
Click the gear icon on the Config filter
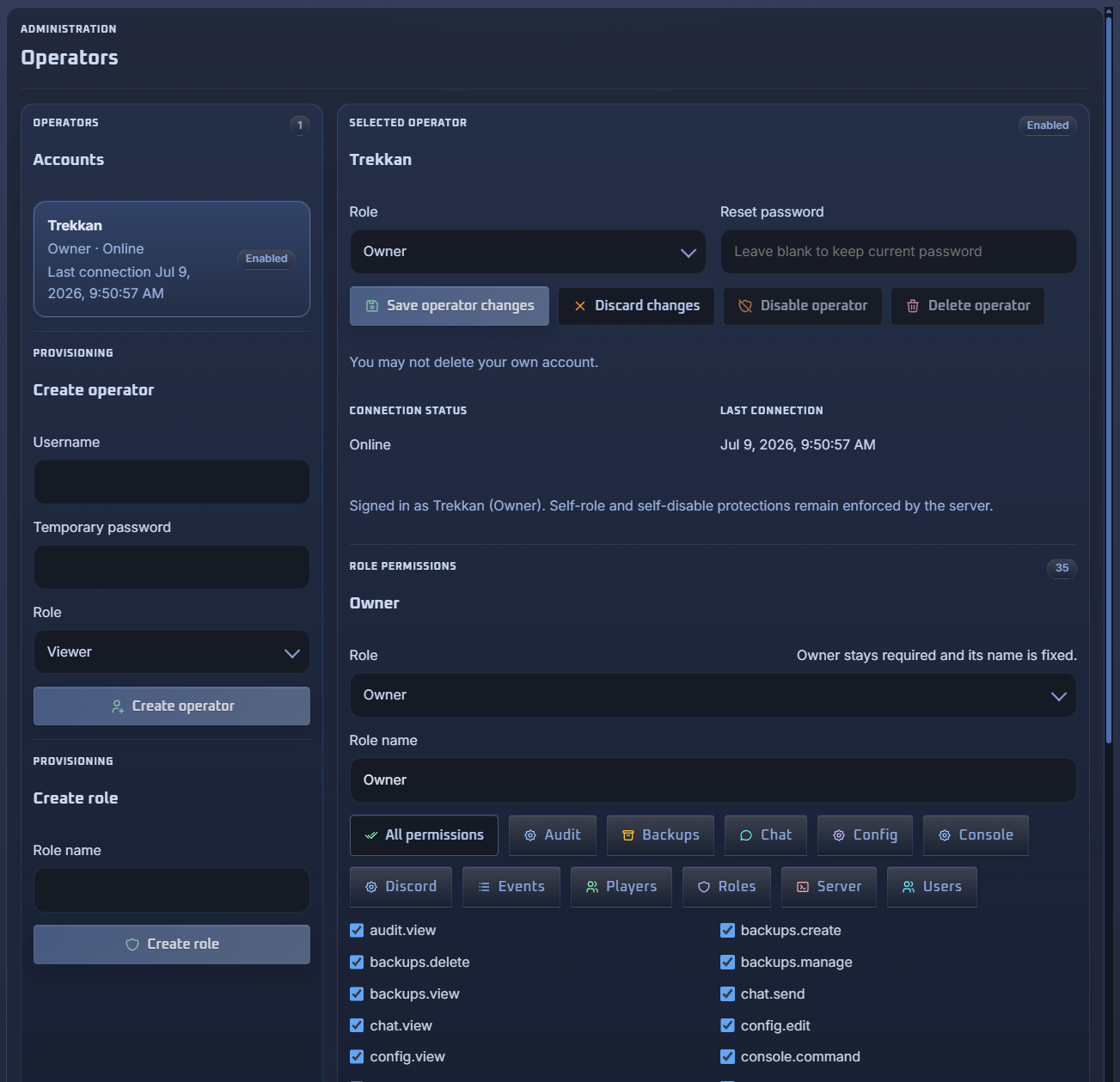(839, 835)
